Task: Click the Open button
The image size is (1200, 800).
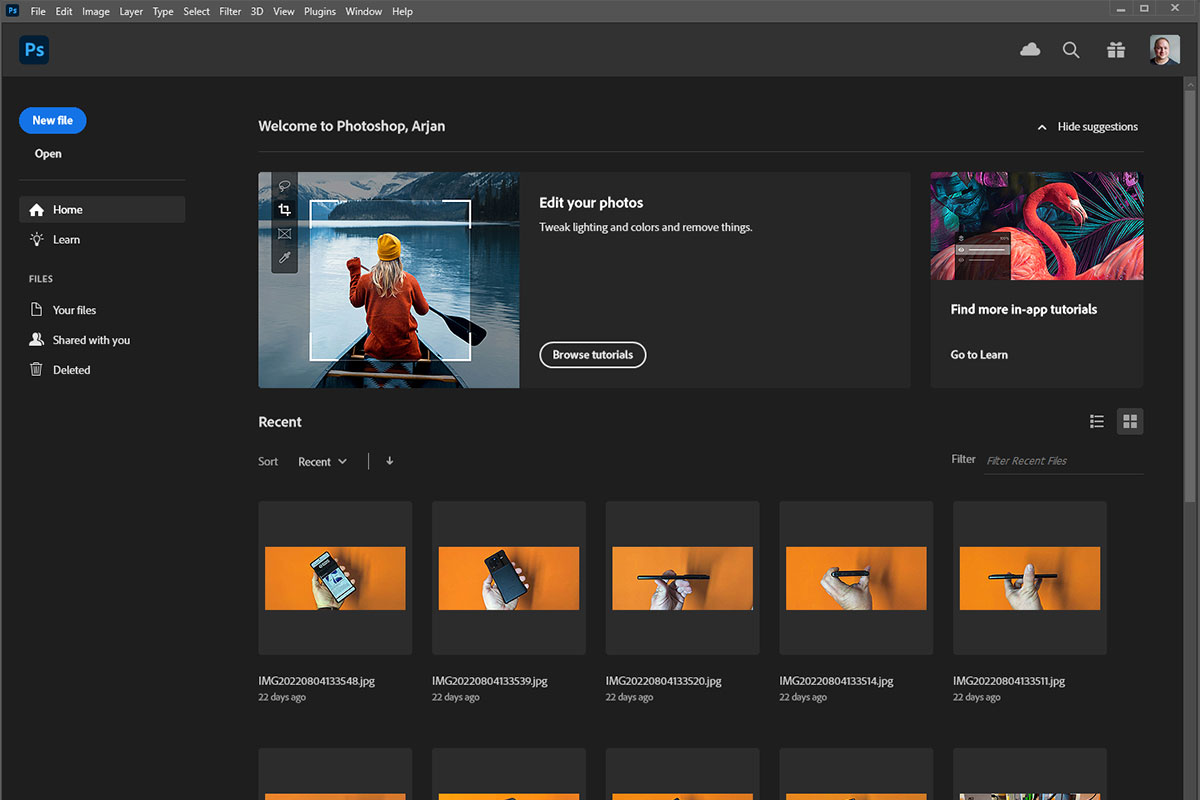Action: click(x=48, y=154)
